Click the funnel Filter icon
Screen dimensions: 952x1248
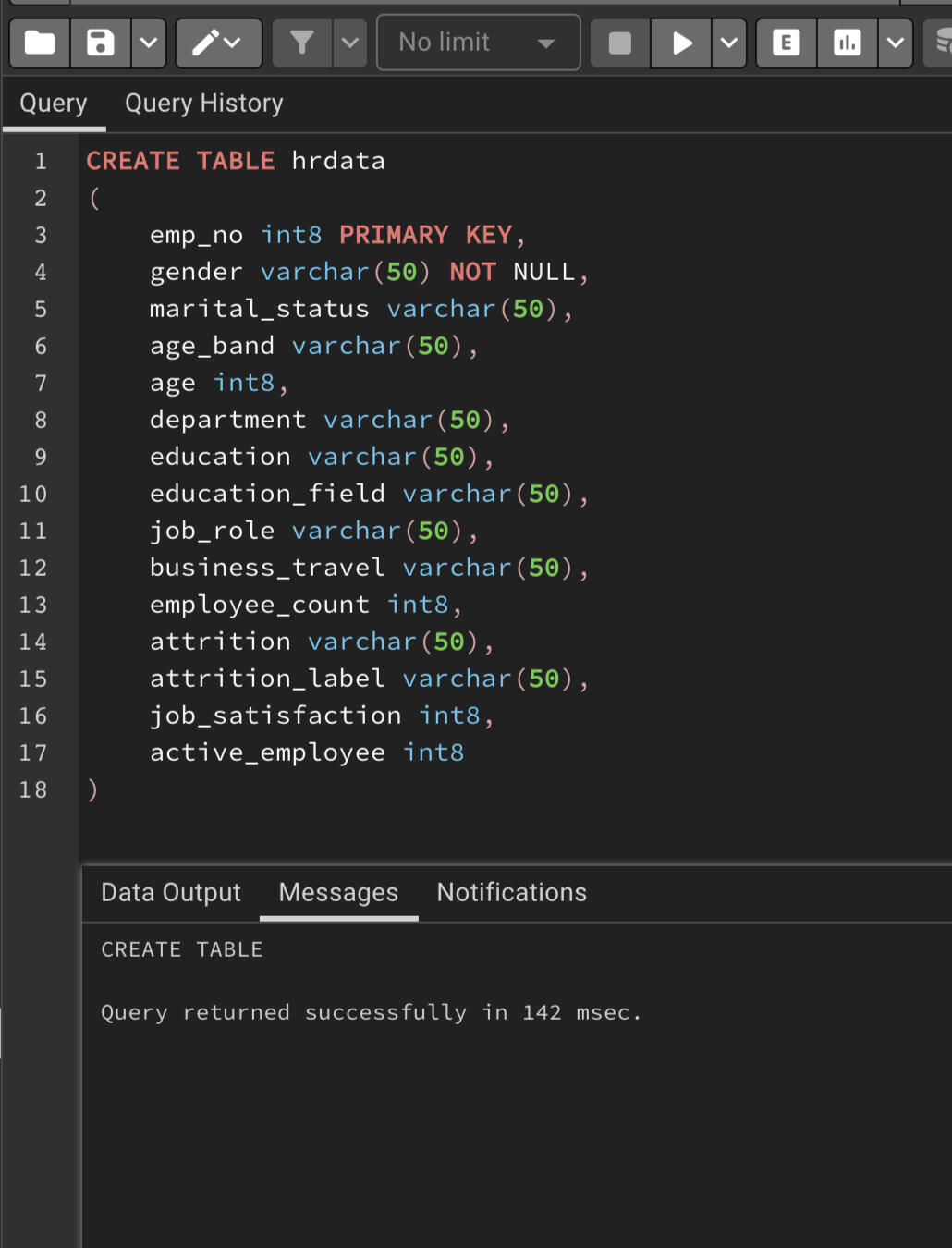tap(301, 43)
